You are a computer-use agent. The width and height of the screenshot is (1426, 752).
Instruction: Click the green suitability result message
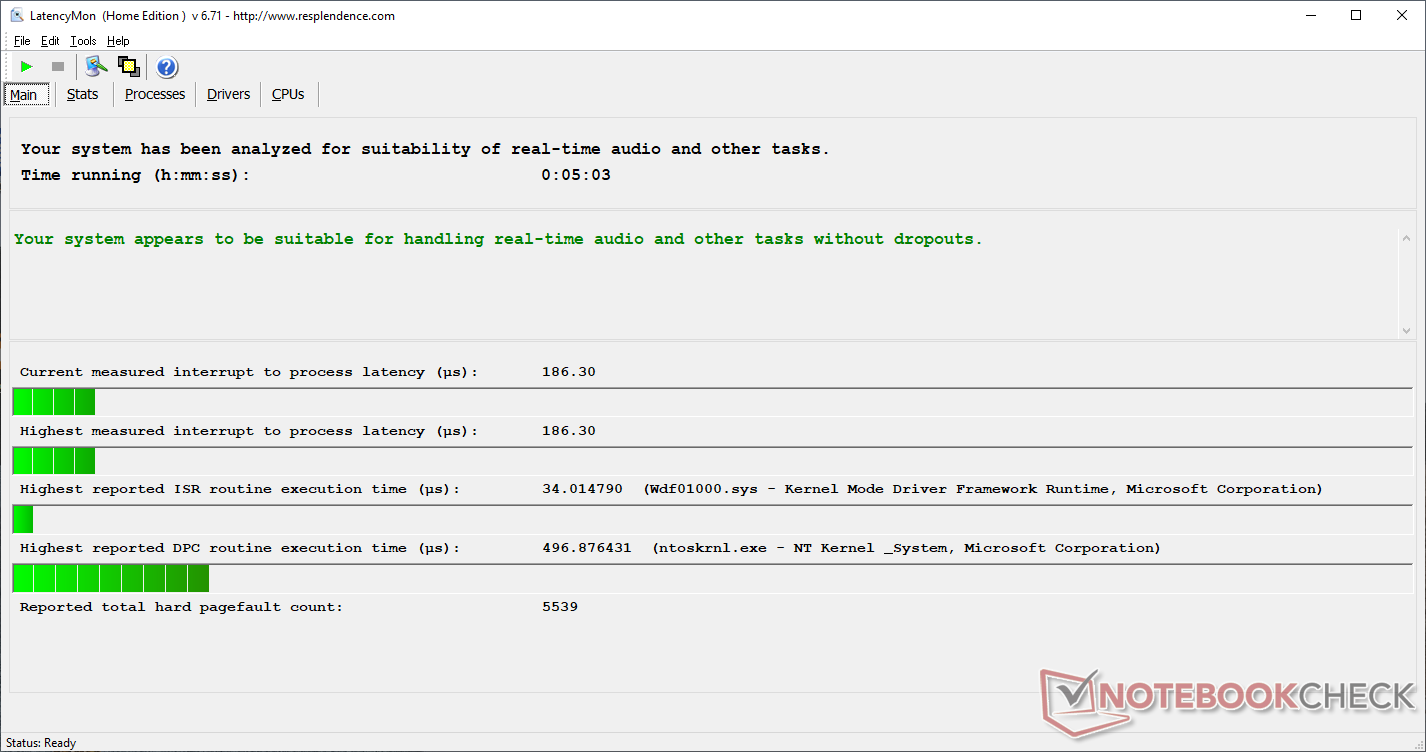point(498,239)
